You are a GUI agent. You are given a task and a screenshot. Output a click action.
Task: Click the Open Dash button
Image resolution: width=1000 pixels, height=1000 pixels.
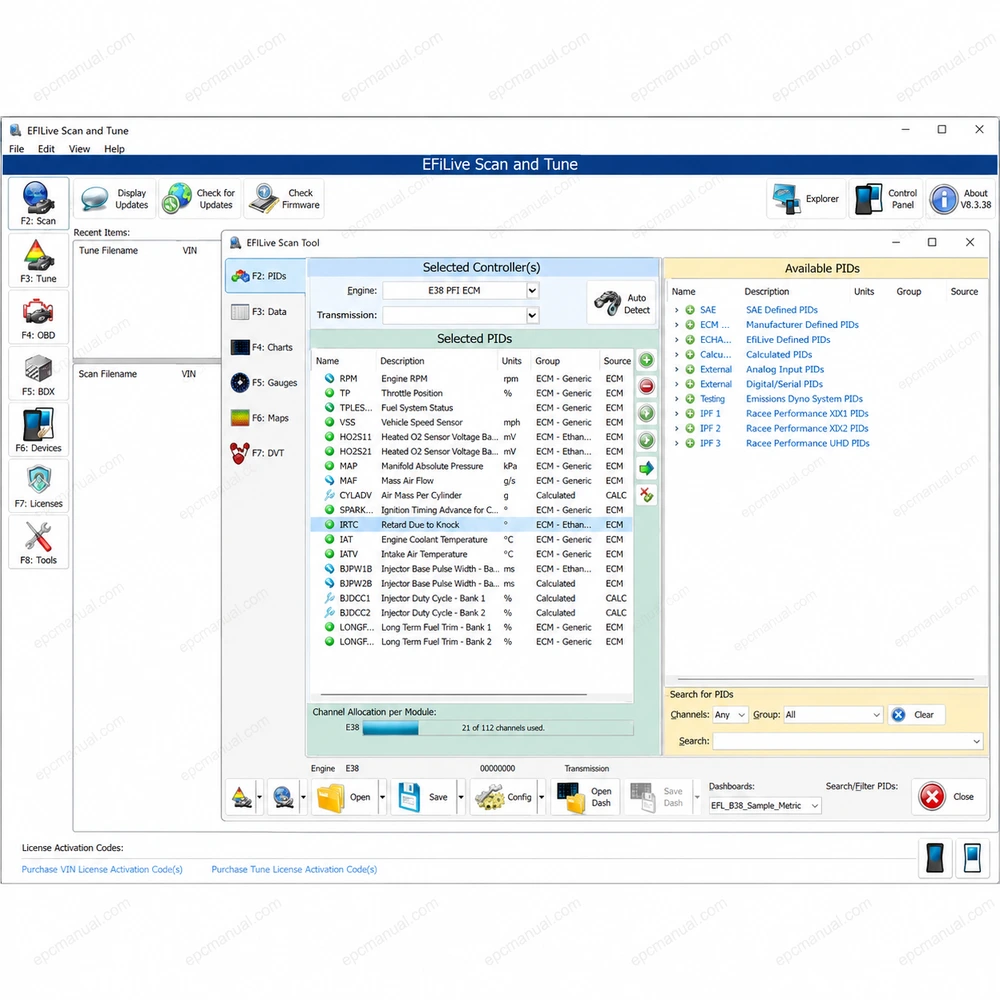point(585,797)
